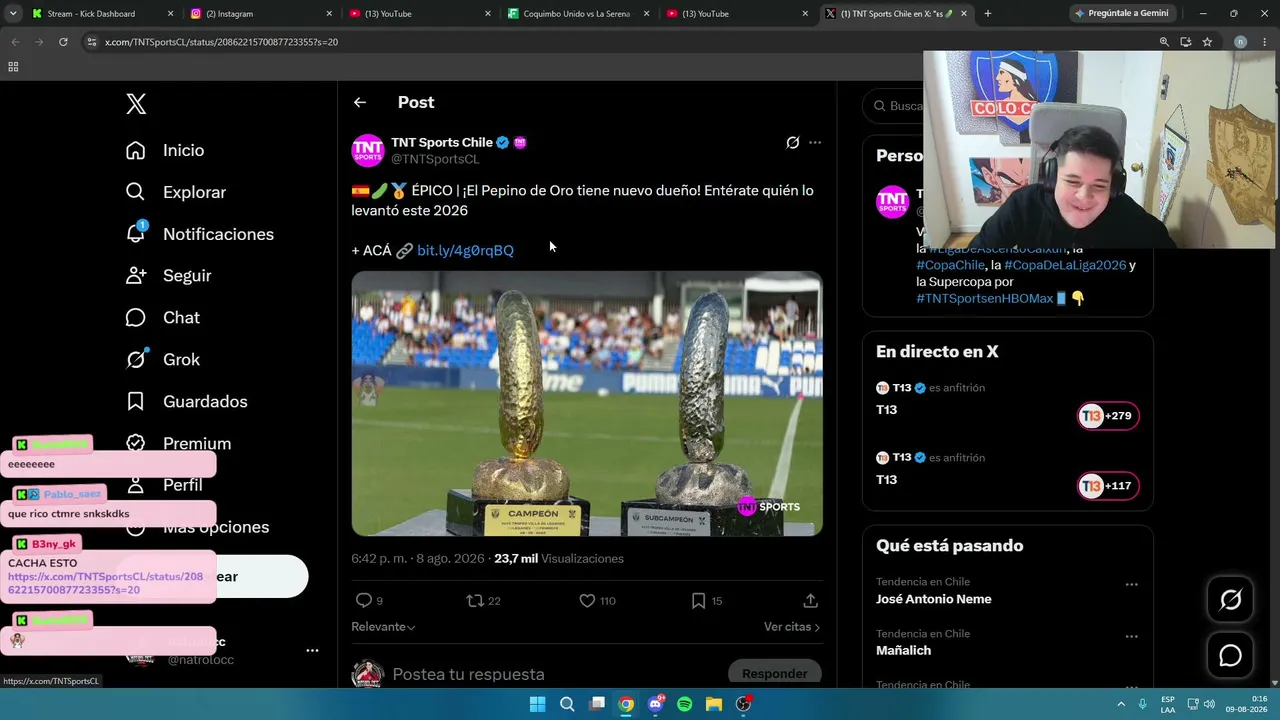Open the Chrome apps grid shortcut
The image size is (1280, 720).
[x=13, y=67]
